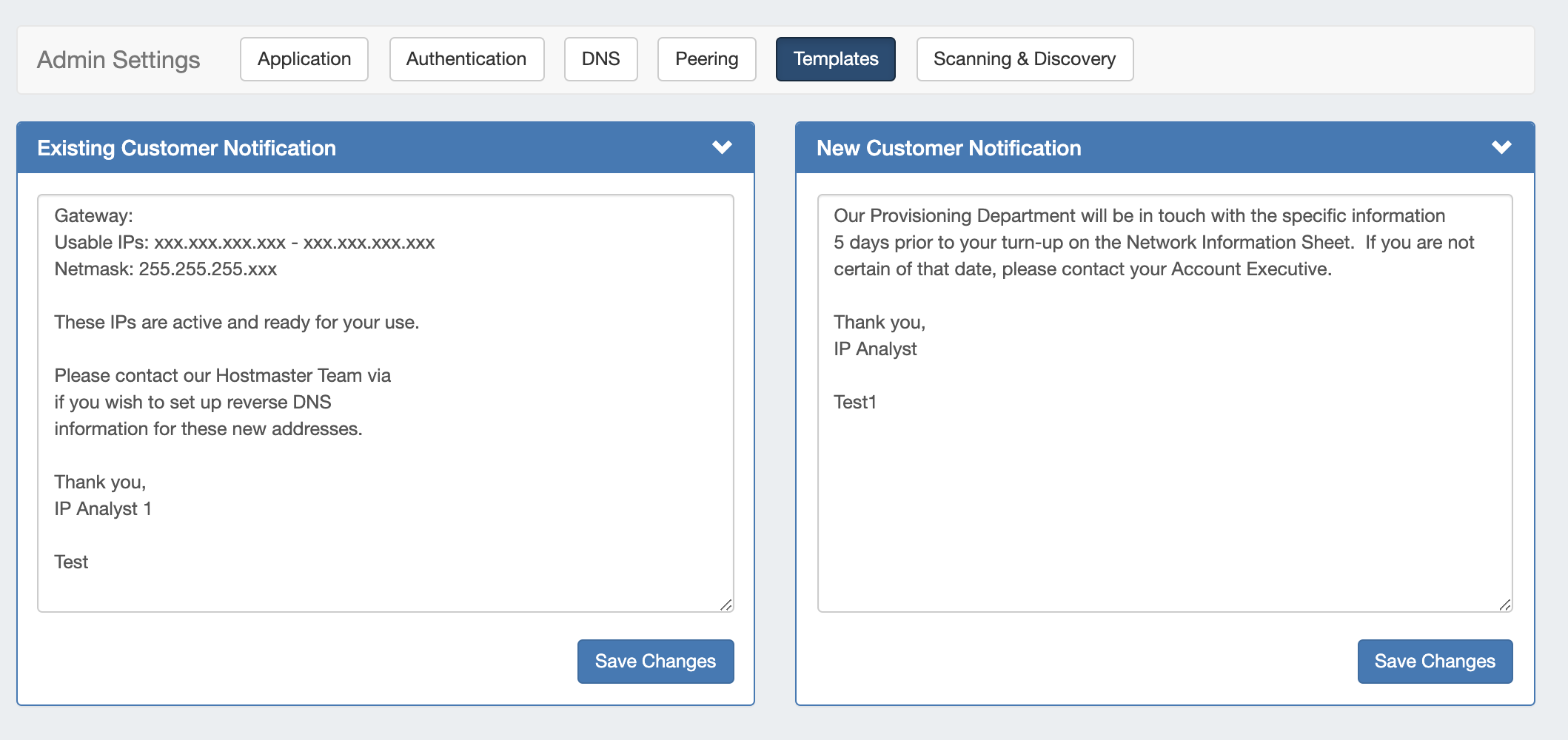The image size is (1568, 740).
Task: Go to the DNS settings tab
Action: [x=600, y=59]
